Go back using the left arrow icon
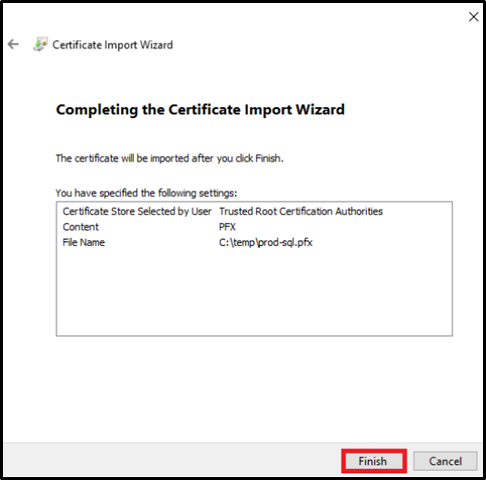Image resolution: width=486 pixels, height=480 pixels. click(x=13, y=44)
